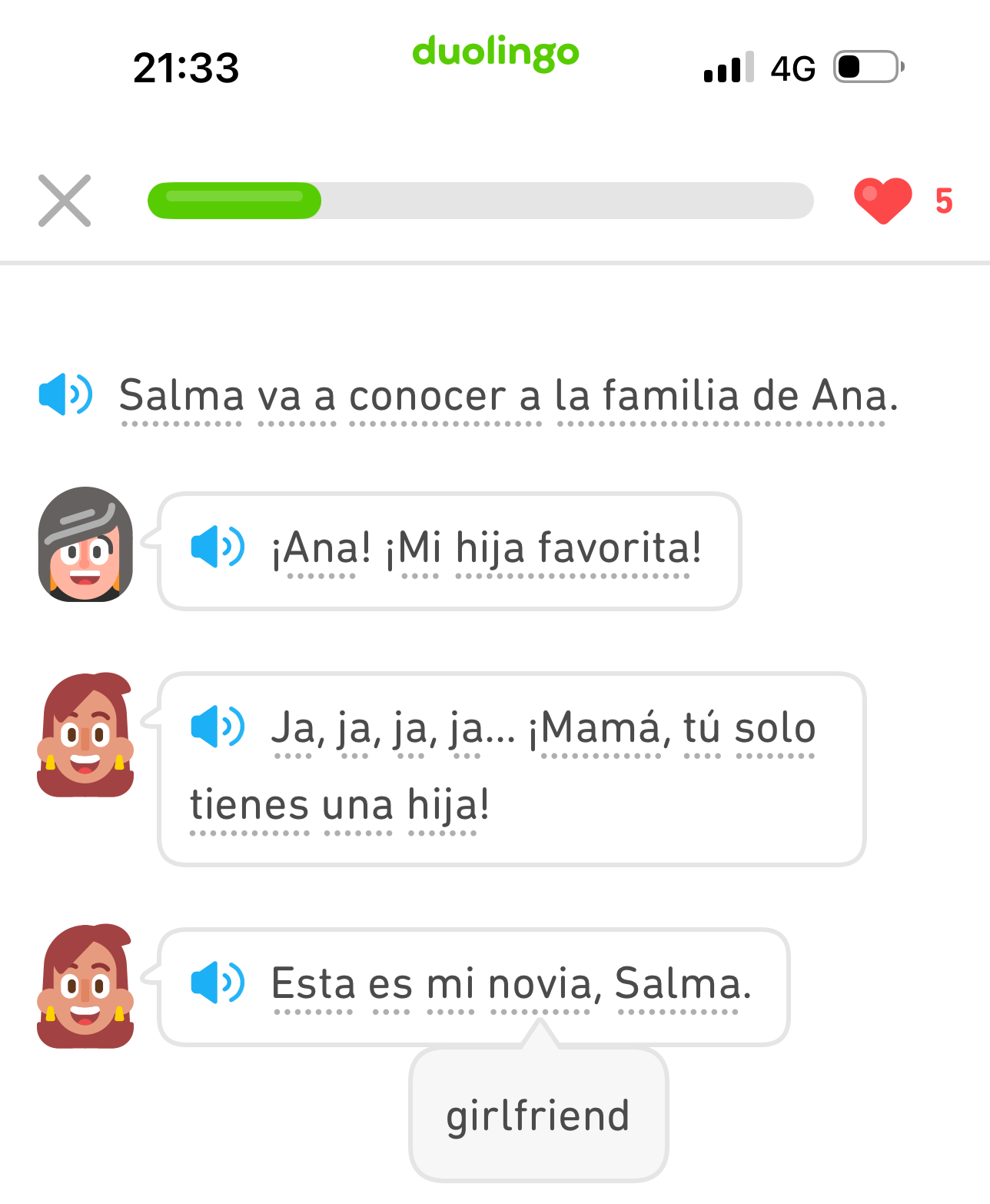The width and height of the screenshot is (990, 1204).
Task: Play audio for Esta es mi novia, Salma
Action: click(218, 983)
